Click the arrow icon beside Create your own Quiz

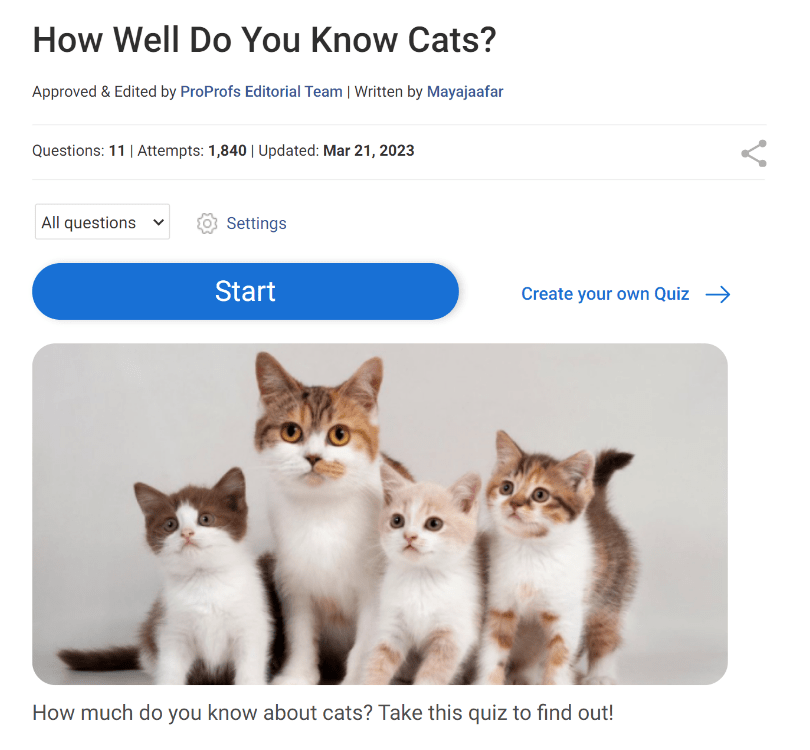coord(718,294)
